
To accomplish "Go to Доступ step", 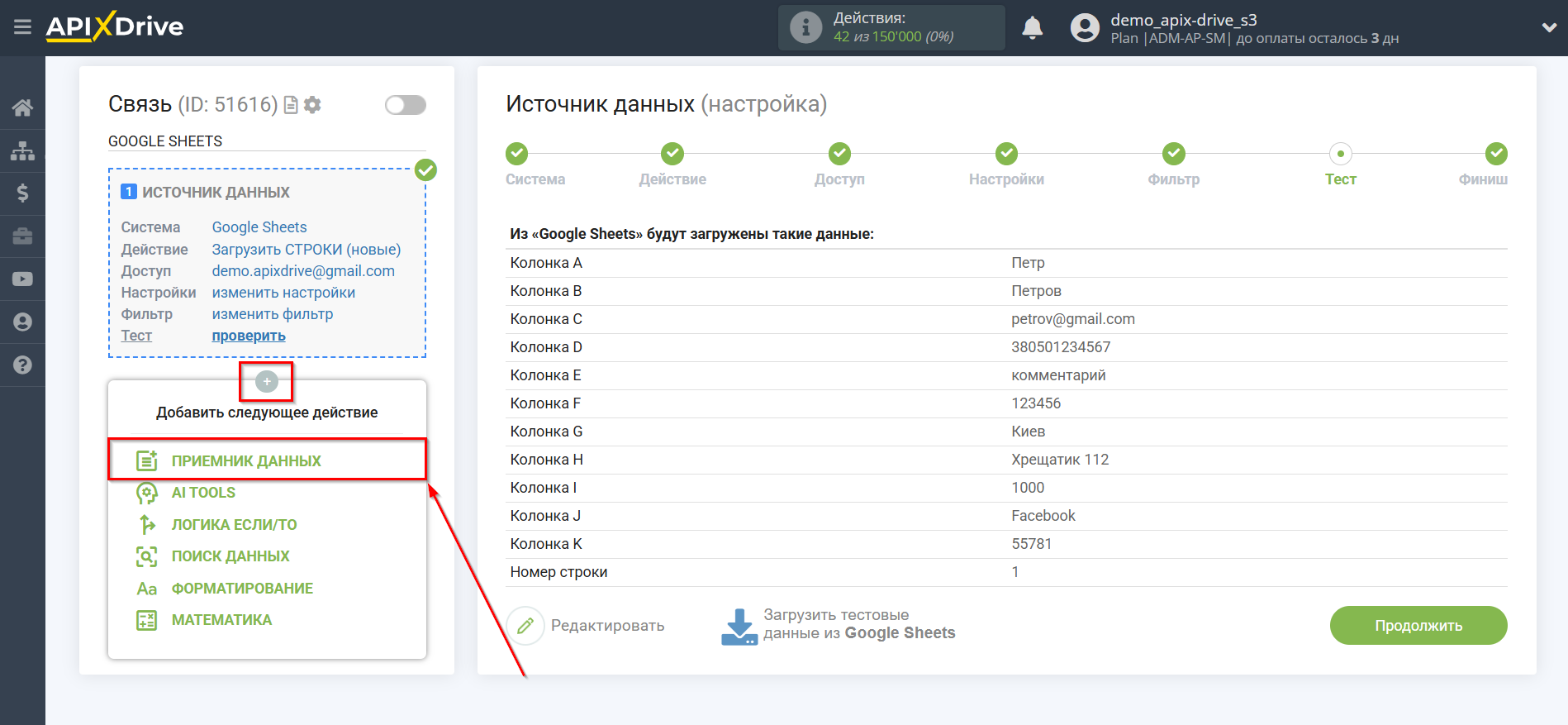I will [x=839, y=154].
